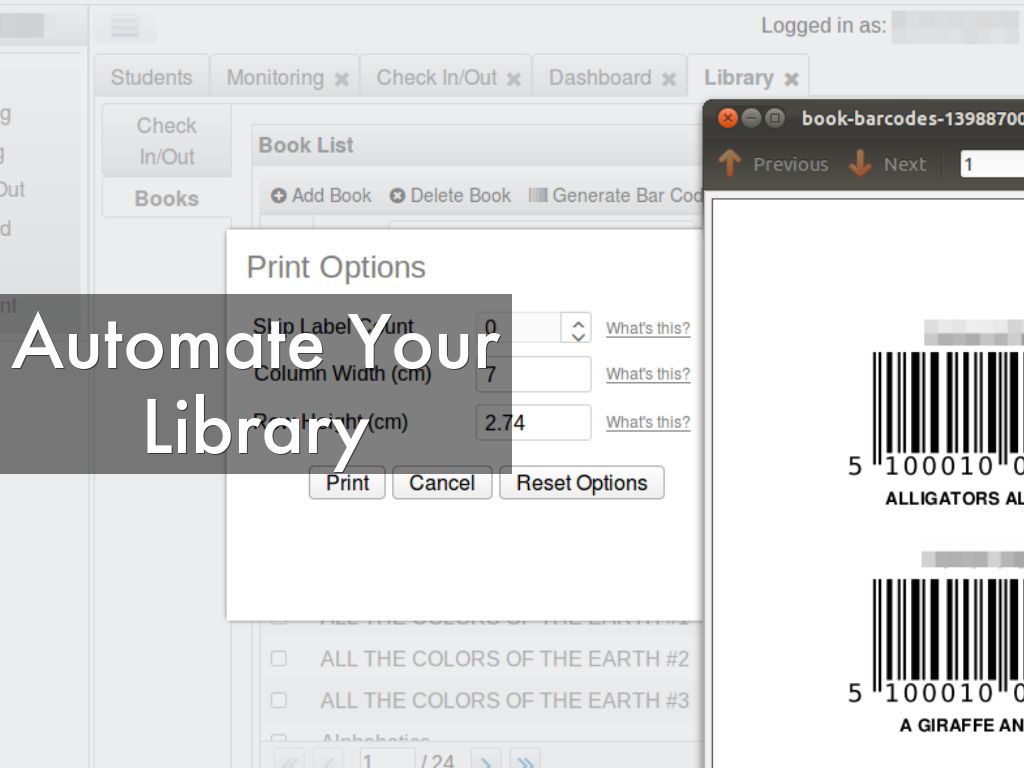Click the Delete Book icon
This screenshot has height=768, width=1024.
[x=397, y=196]
